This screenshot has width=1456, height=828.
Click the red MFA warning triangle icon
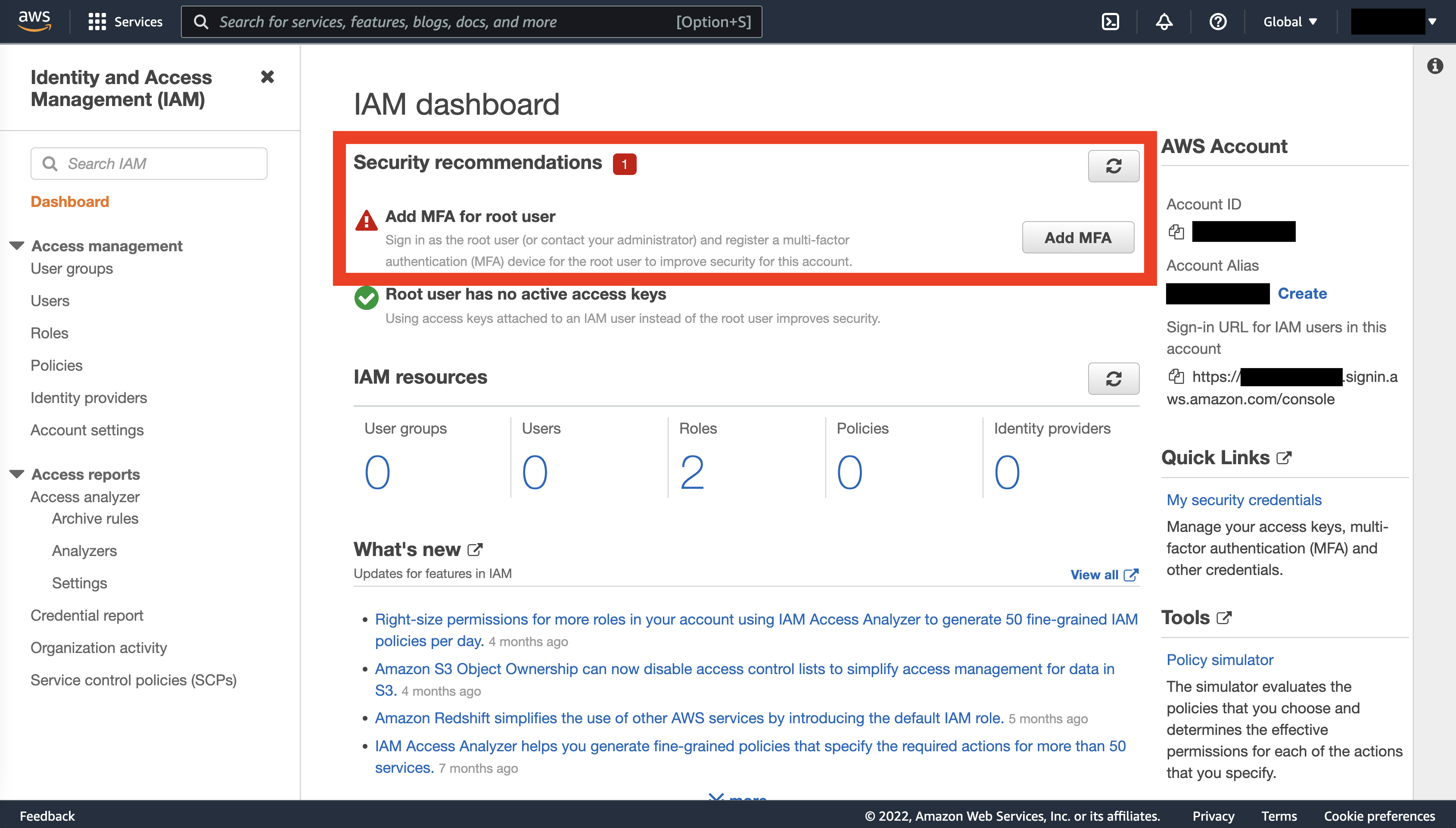point(367,220)
